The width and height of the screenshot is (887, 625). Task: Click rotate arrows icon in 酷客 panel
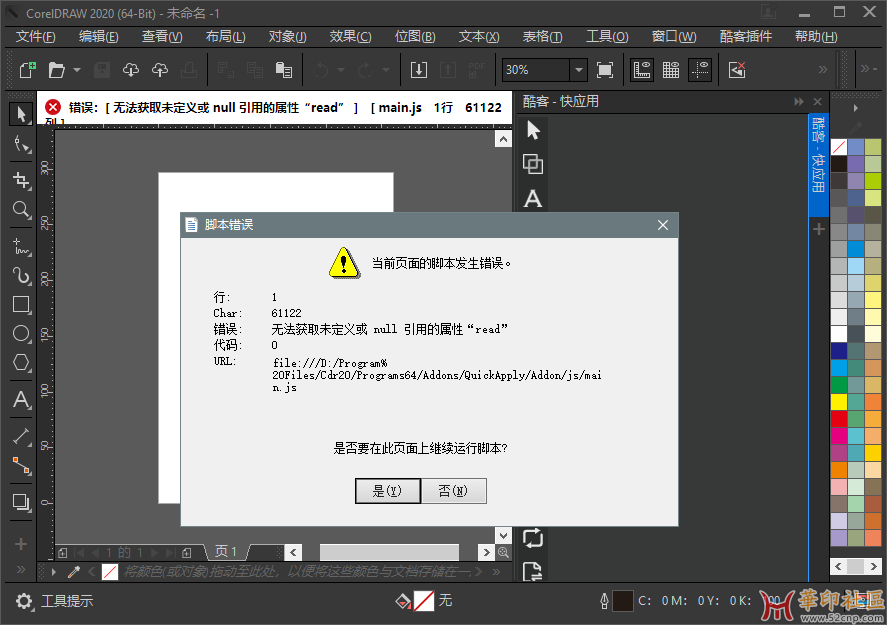click(533, 538)
